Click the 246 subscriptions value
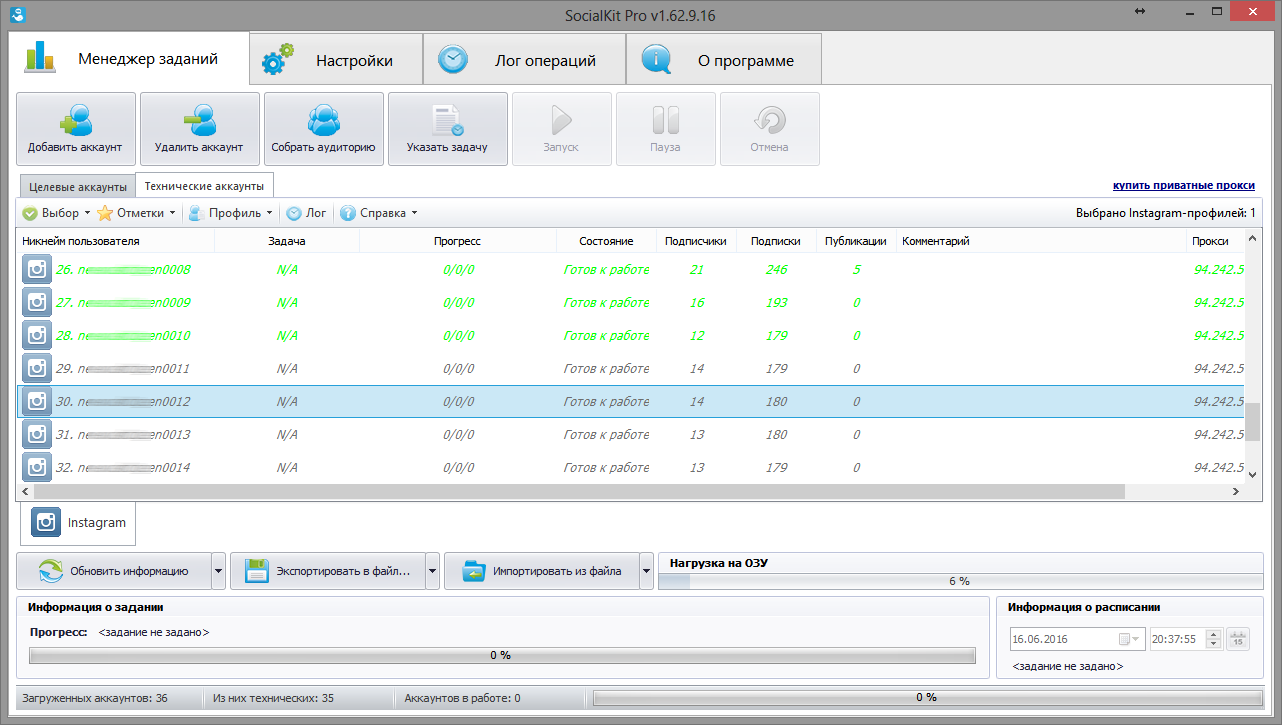This screenshot has width=1282, height=725. (776, 270)
